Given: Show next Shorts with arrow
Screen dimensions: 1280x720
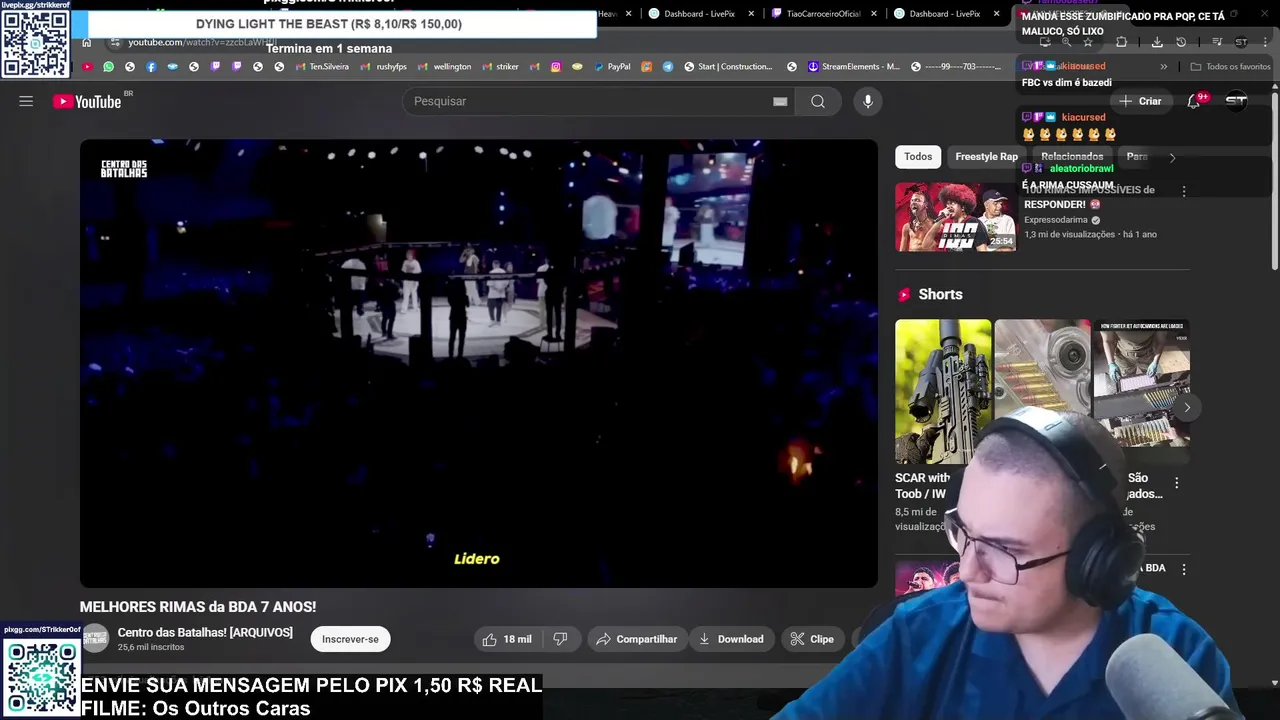Looking at the screenshot, I should [1187, 407].
